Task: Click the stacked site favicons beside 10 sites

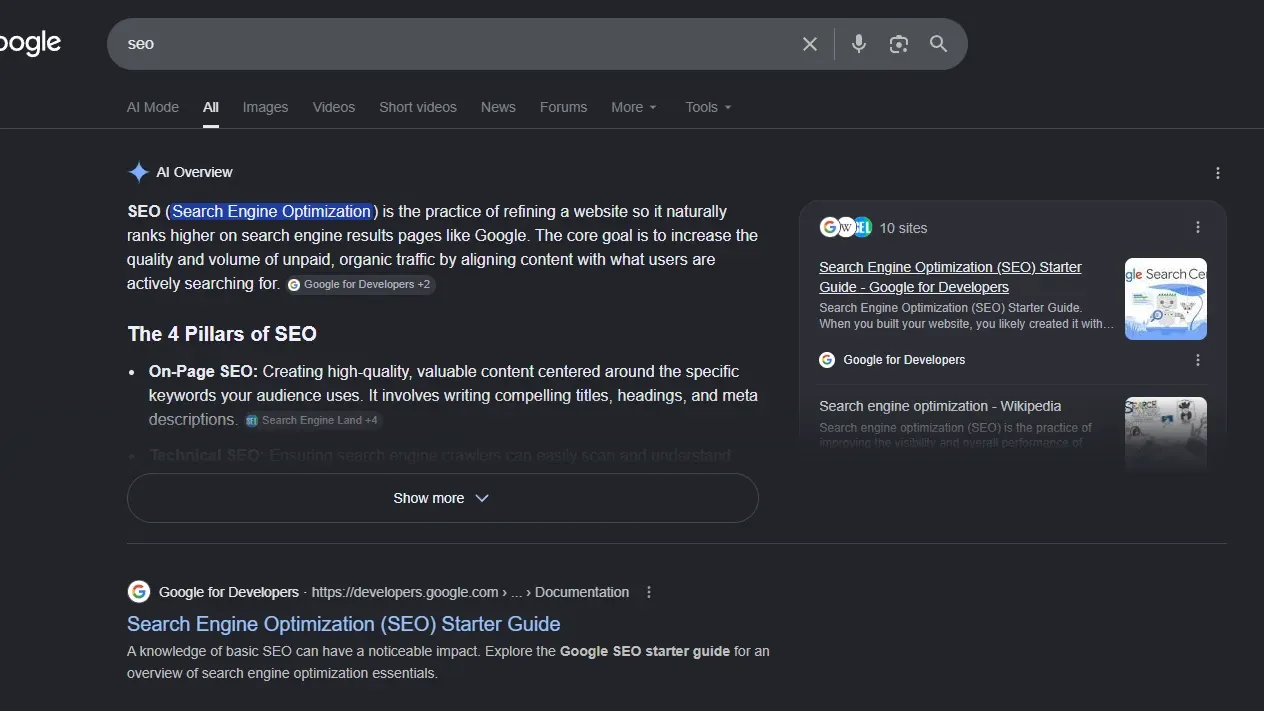Action: coord(846,228)
